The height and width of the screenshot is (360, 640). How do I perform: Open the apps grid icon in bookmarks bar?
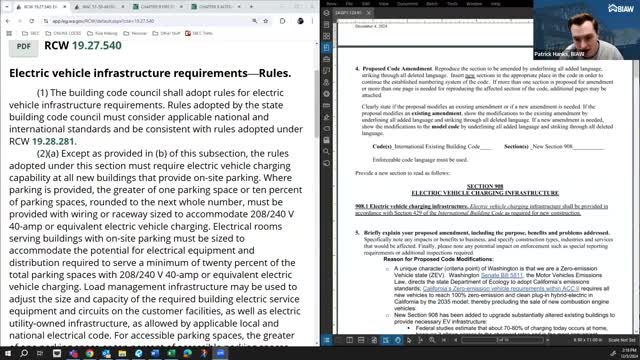click(9, 33)
